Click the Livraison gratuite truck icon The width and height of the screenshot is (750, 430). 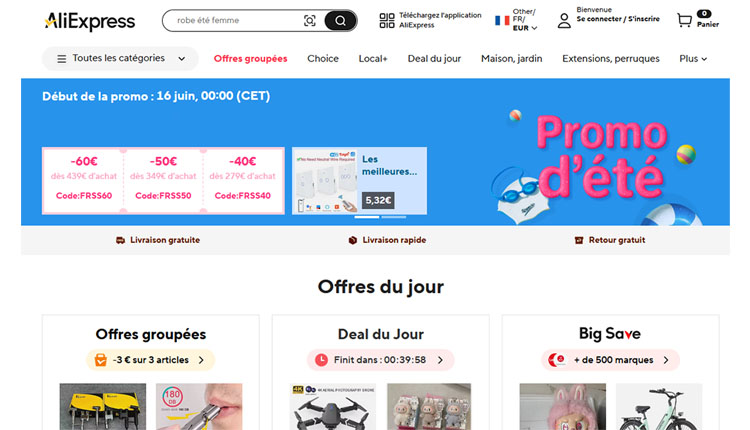[x=120, y=240]
